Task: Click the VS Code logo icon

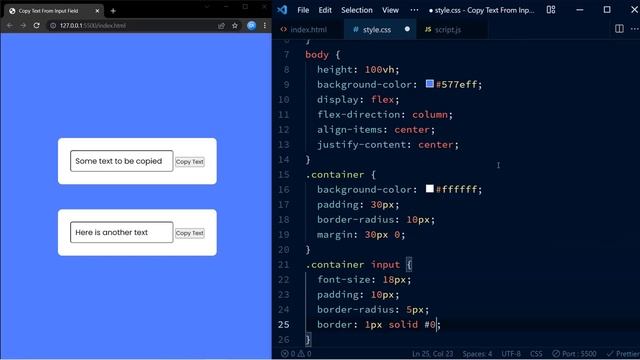Action: [x=282, y=10]
